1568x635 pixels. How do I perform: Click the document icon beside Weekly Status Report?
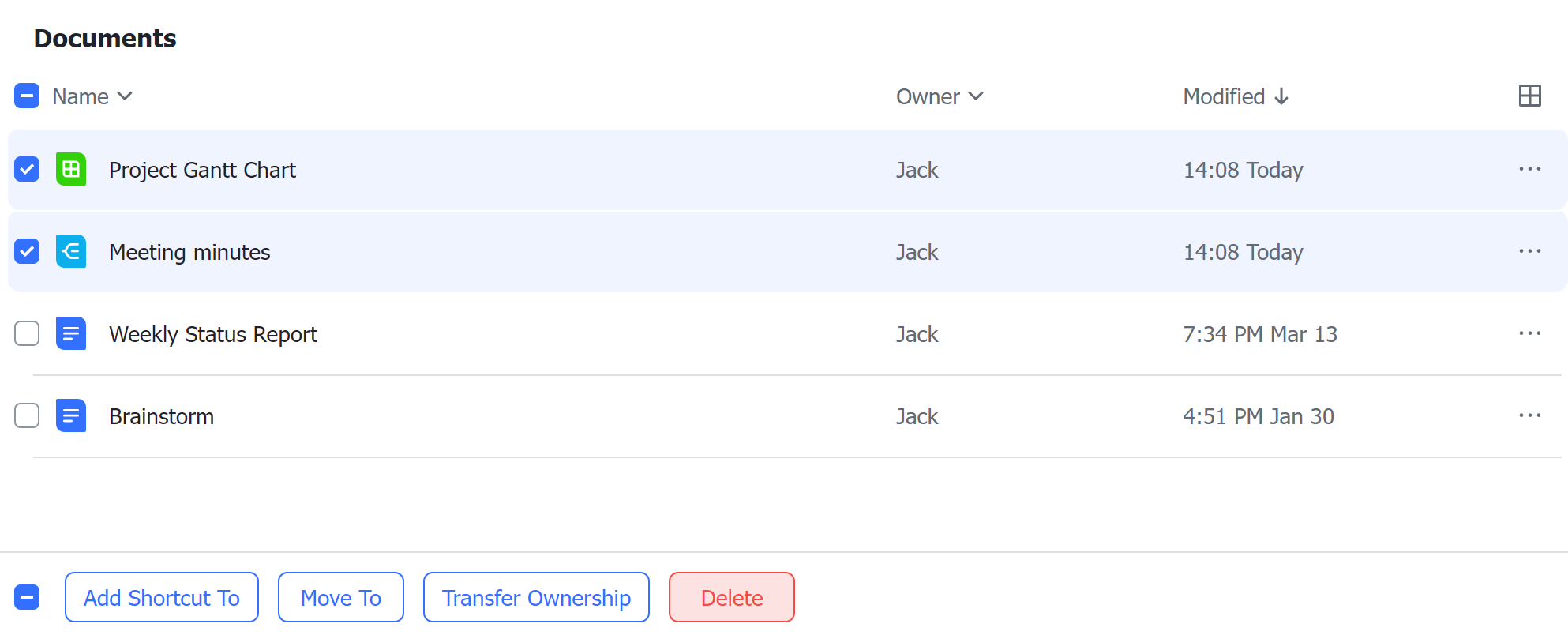(70, 333)
